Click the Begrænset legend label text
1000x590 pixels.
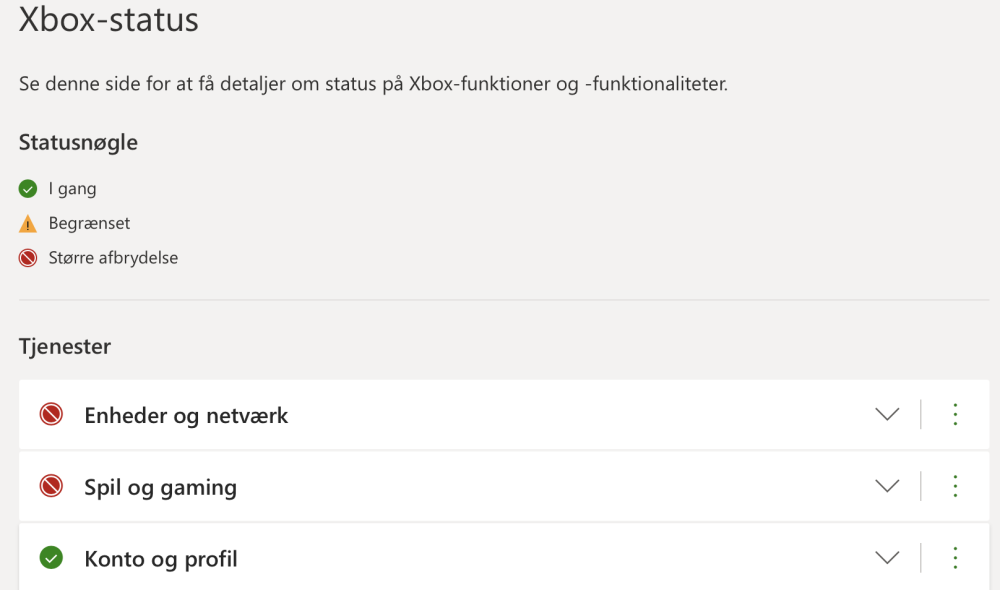pos(89,224)
